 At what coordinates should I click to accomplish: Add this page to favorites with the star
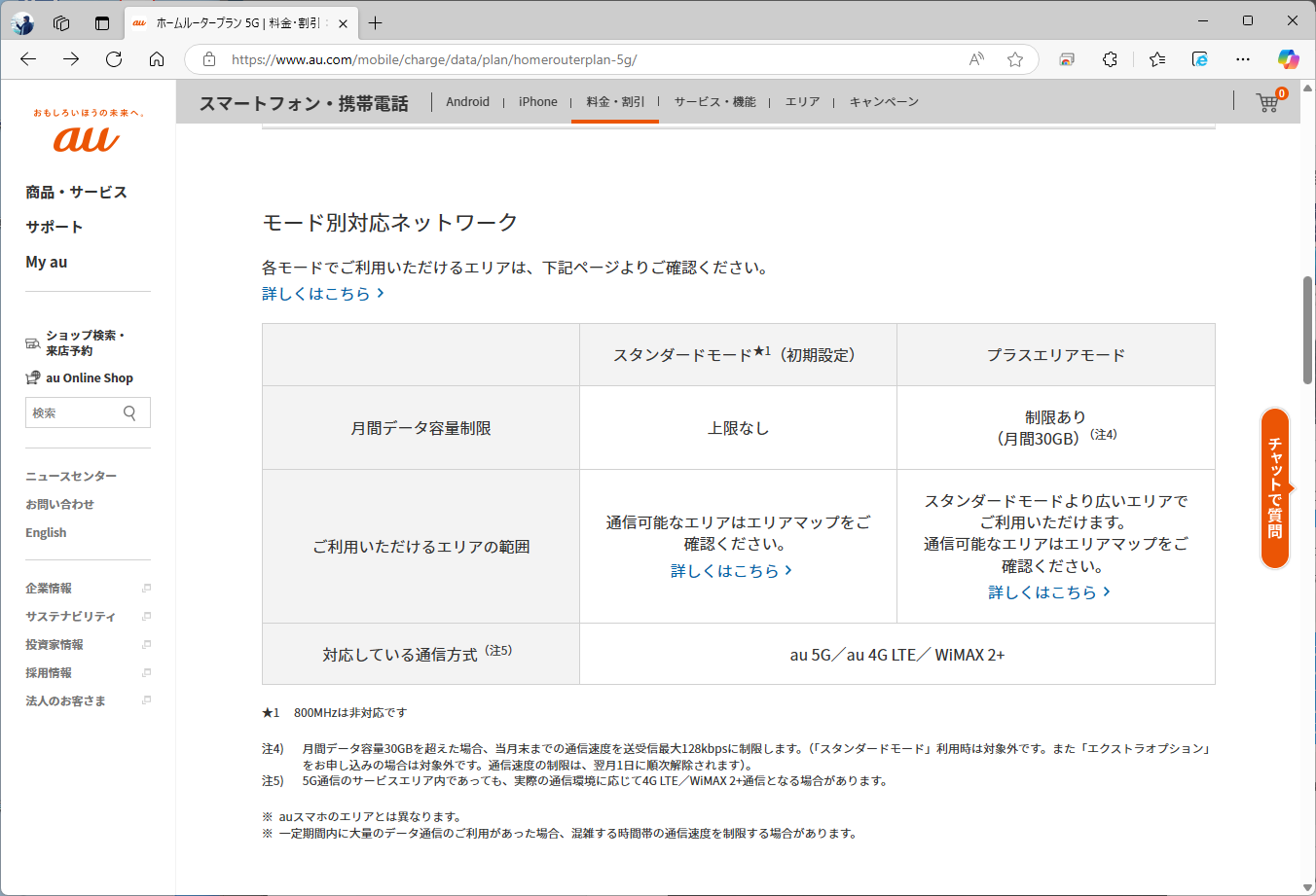point(1015,59)
